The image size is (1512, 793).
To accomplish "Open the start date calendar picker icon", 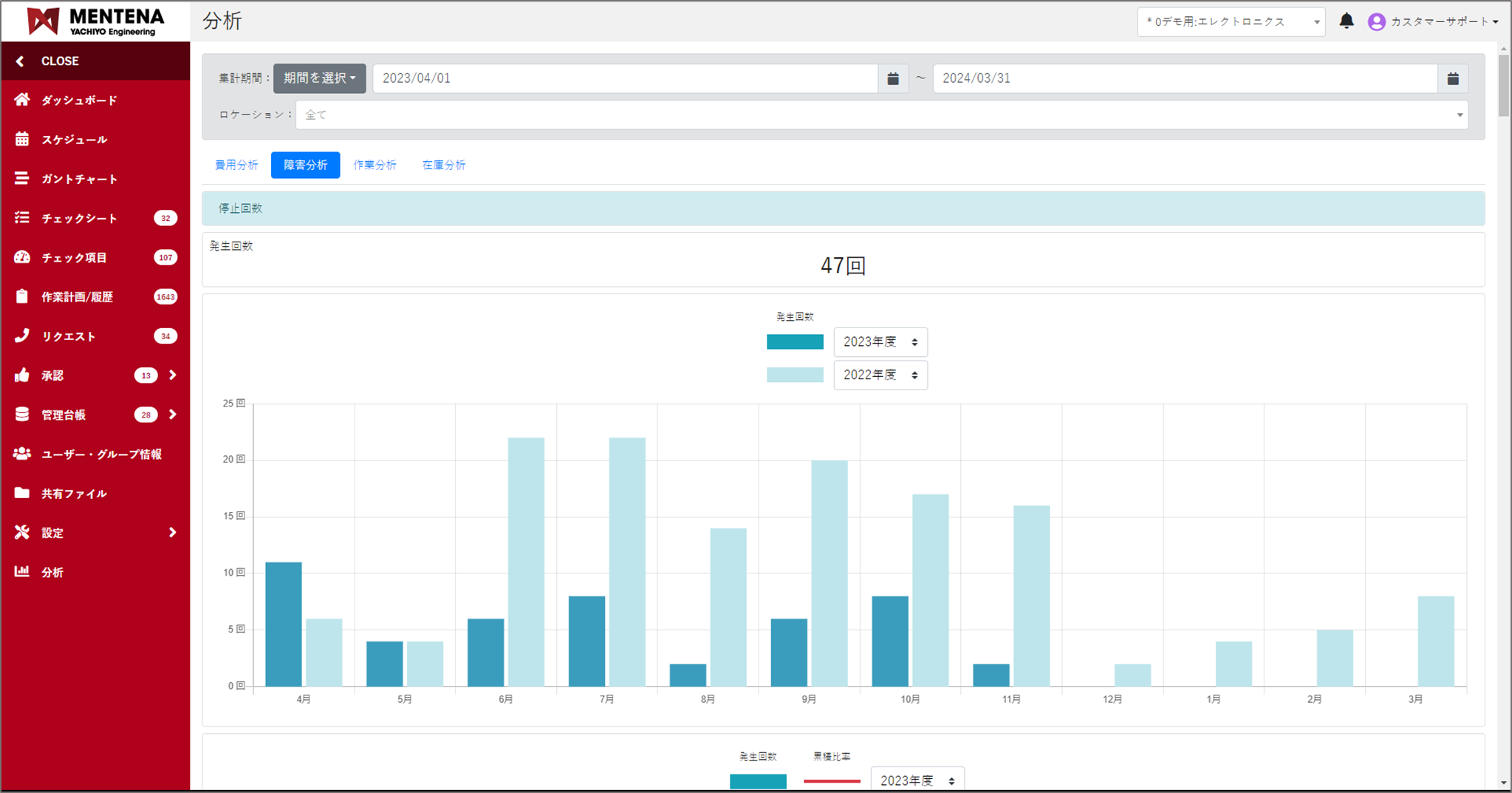I will pos(892,78).
